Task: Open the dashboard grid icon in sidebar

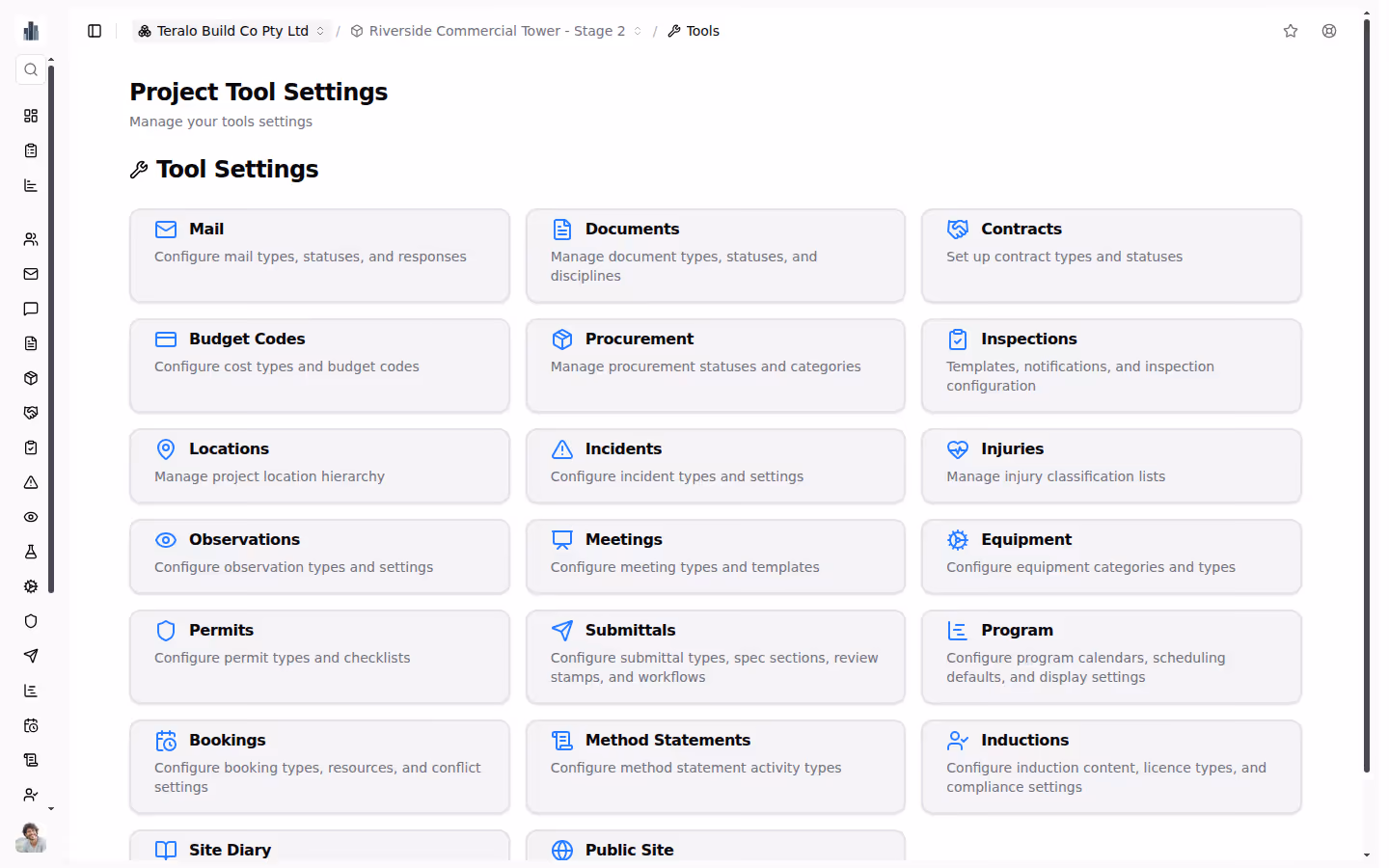Action: (x=31, y=116)
